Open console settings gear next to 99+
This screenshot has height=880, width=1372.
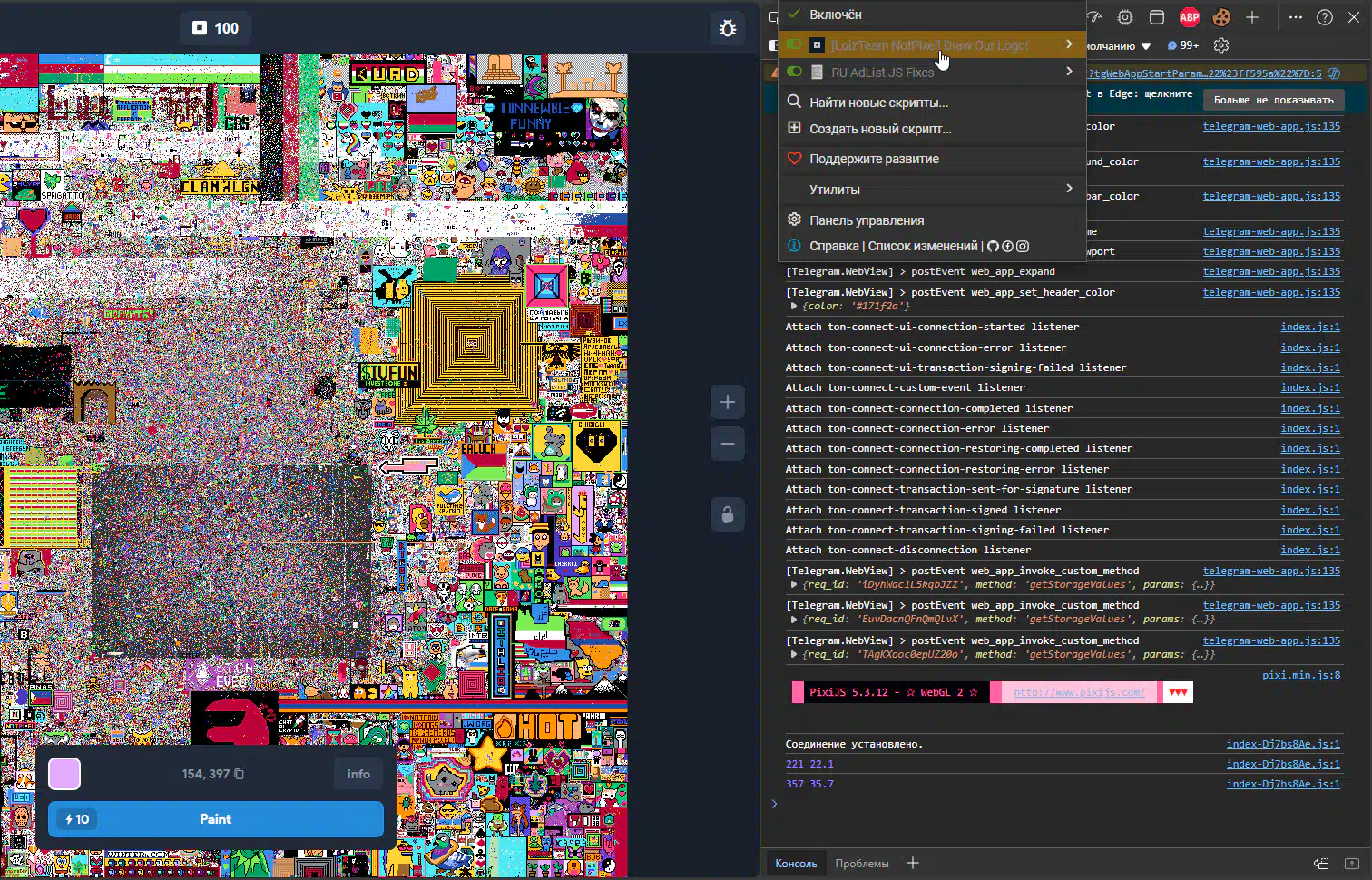click(x=1220, y=45)
